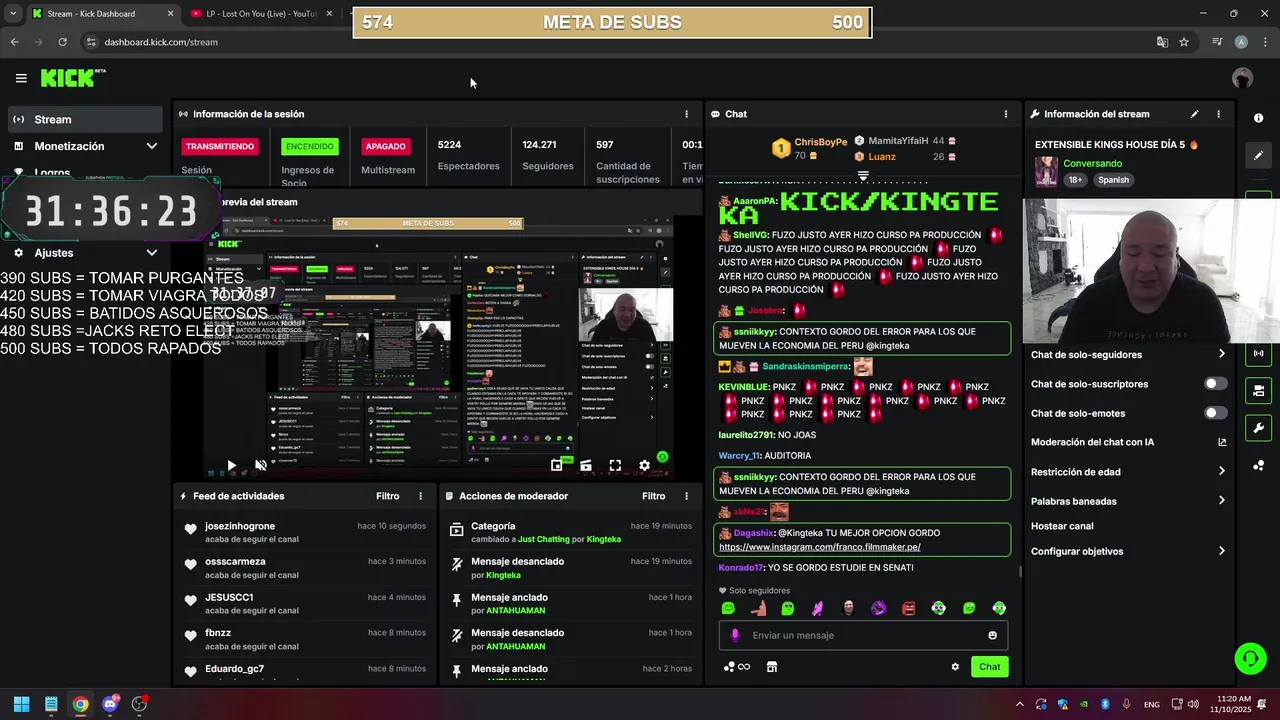
Task: Open Información de la sesión options menu
Action: pos(686,114)
